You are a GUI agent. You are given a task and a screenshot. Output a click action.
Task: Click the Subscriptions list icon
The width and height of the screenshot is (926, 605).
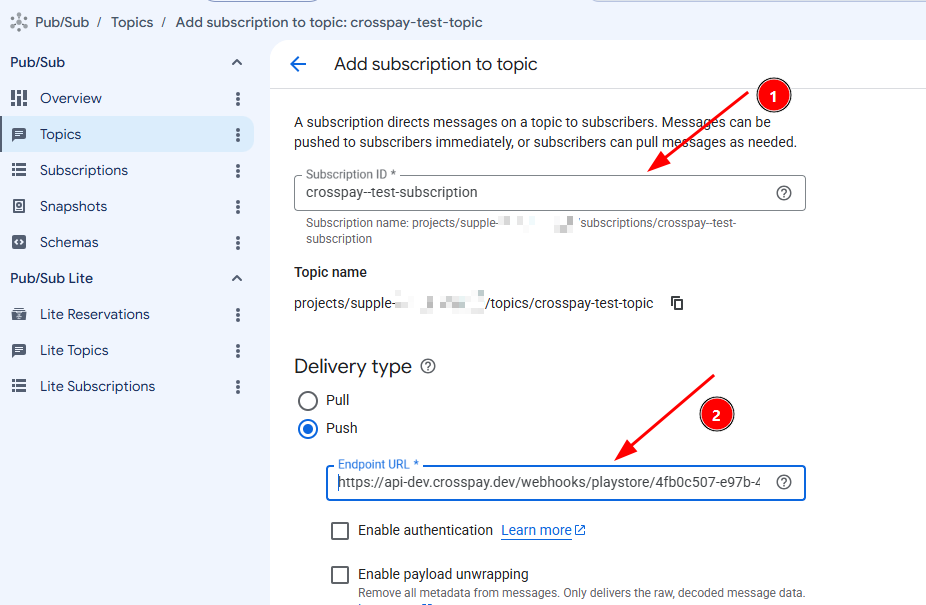[19, 170]
